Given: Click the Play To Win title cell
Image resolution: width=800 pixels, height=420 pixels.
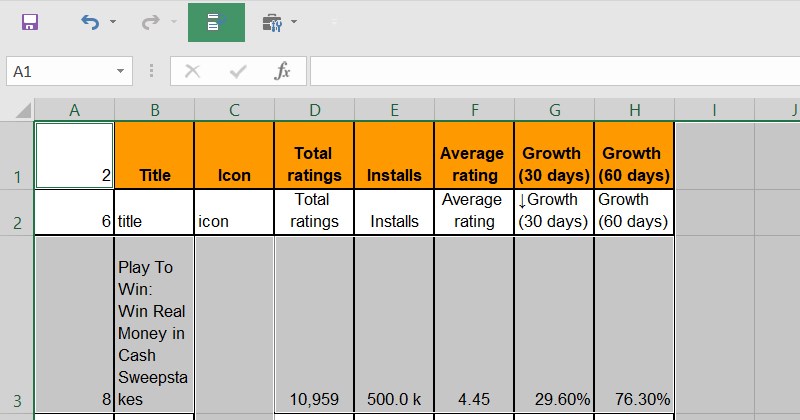Looking at the screenshot, I should [154, 325].
